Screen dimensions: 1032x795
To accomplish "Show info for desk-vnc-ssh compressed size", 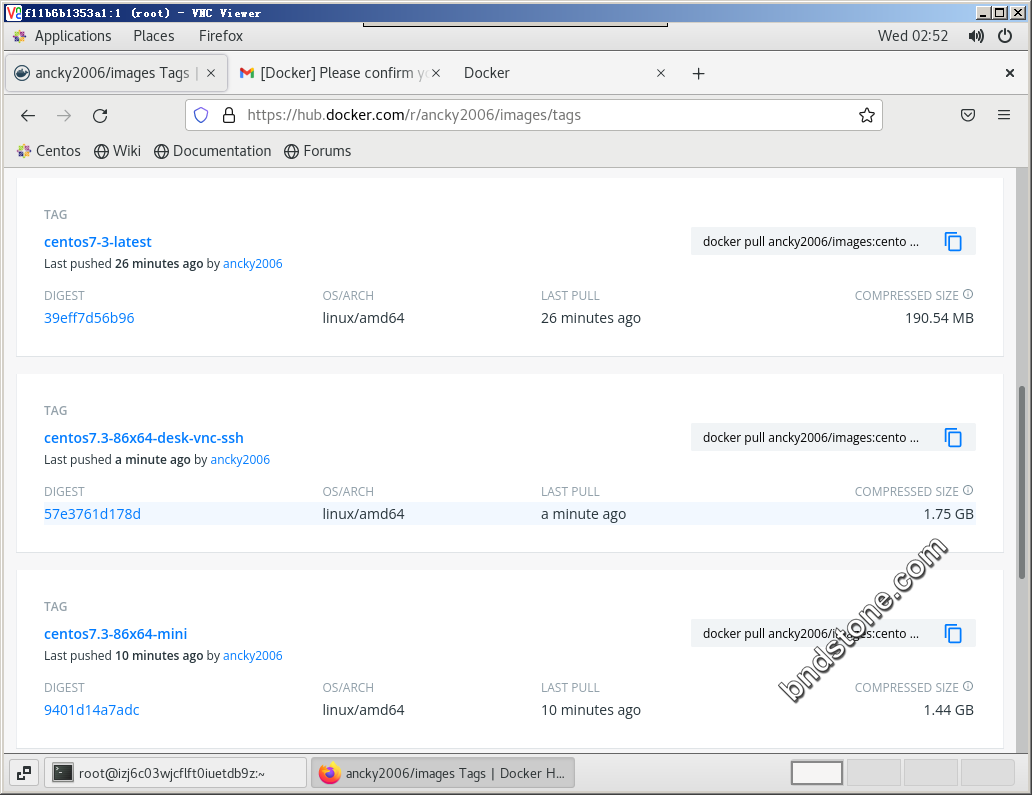I will coord(968,490).
